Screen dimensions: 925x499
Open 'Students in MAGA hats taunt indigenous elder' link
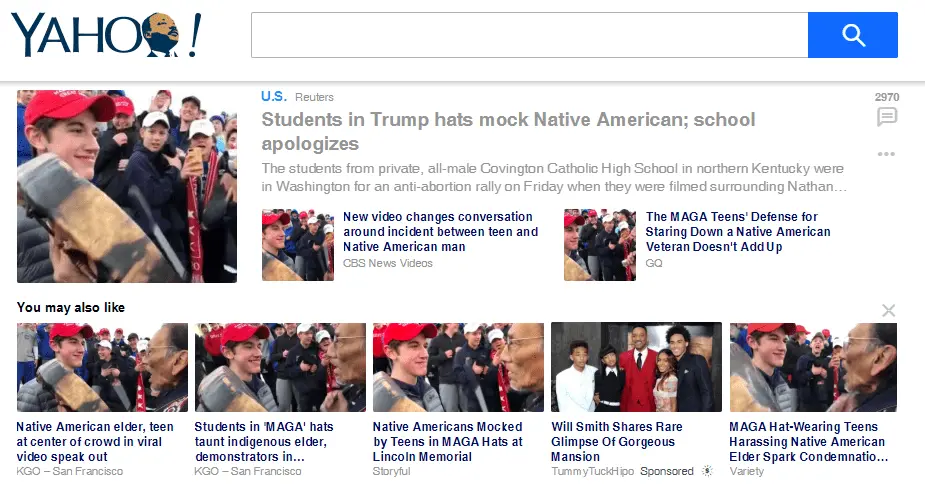[x=264, y=441]
